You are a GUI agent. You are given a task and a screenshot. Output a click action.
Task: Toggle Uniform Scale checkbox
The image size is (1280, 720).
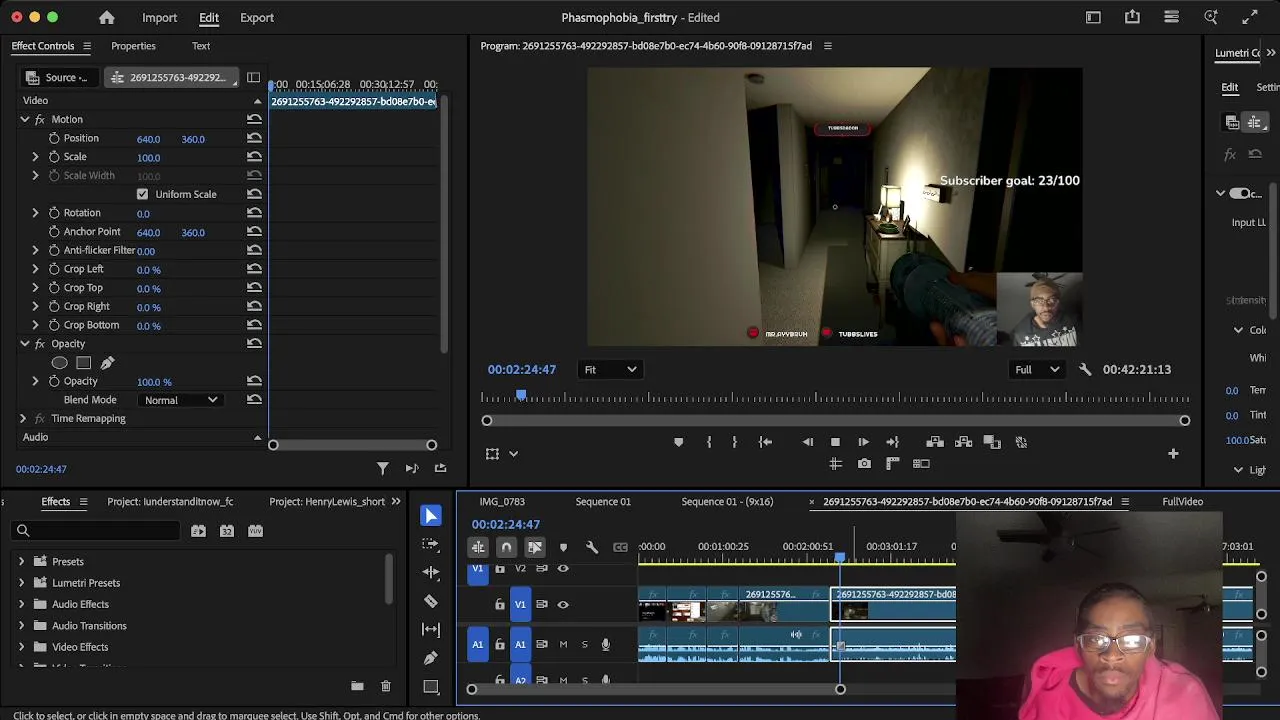142,194
